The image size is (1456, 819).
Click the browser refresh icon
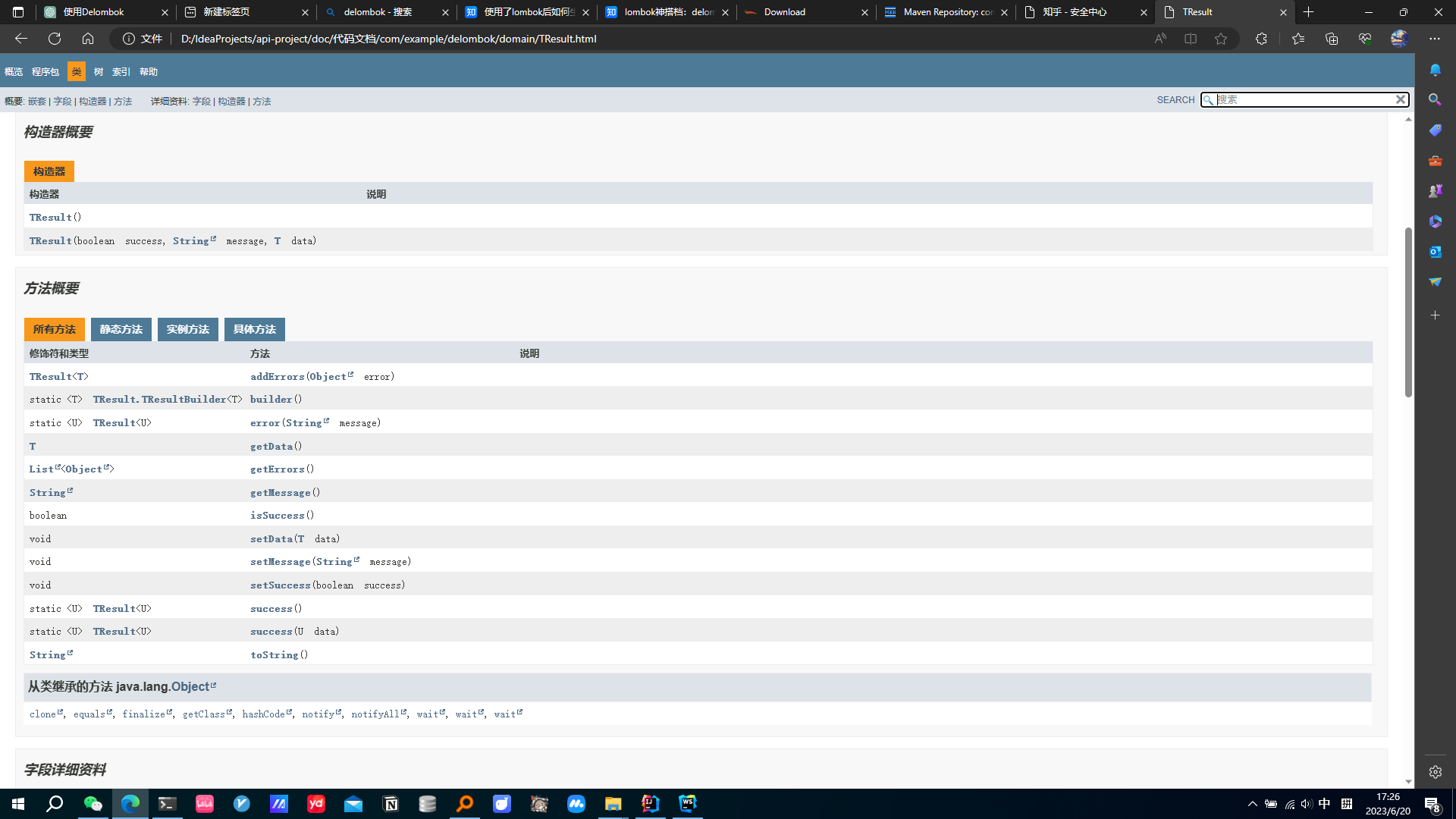tap(55, 39)
